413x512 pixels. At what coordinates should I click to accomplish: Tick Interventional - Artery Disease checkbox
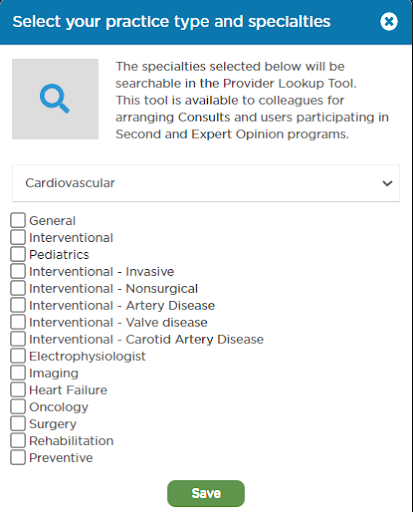(x=18, y=305)
